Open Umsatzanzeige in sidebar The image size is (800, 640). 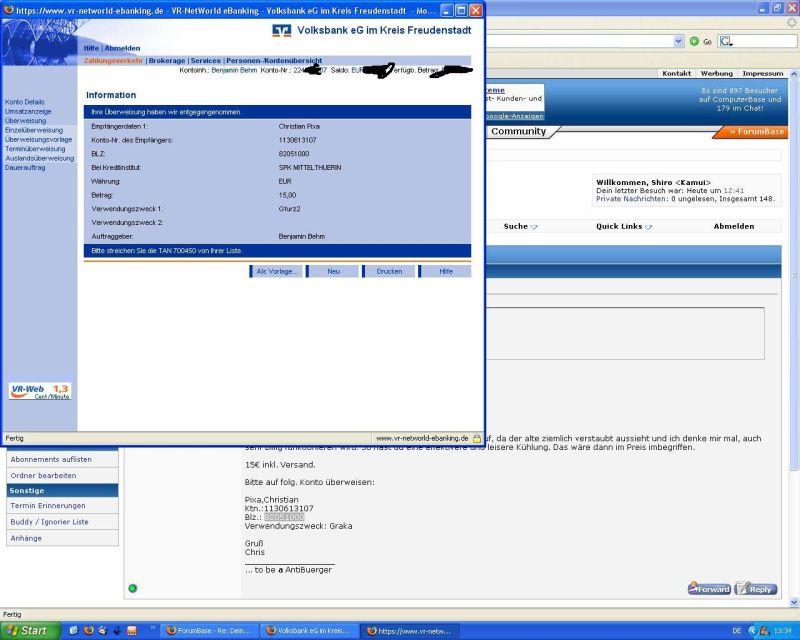click(x=28, y=111)
